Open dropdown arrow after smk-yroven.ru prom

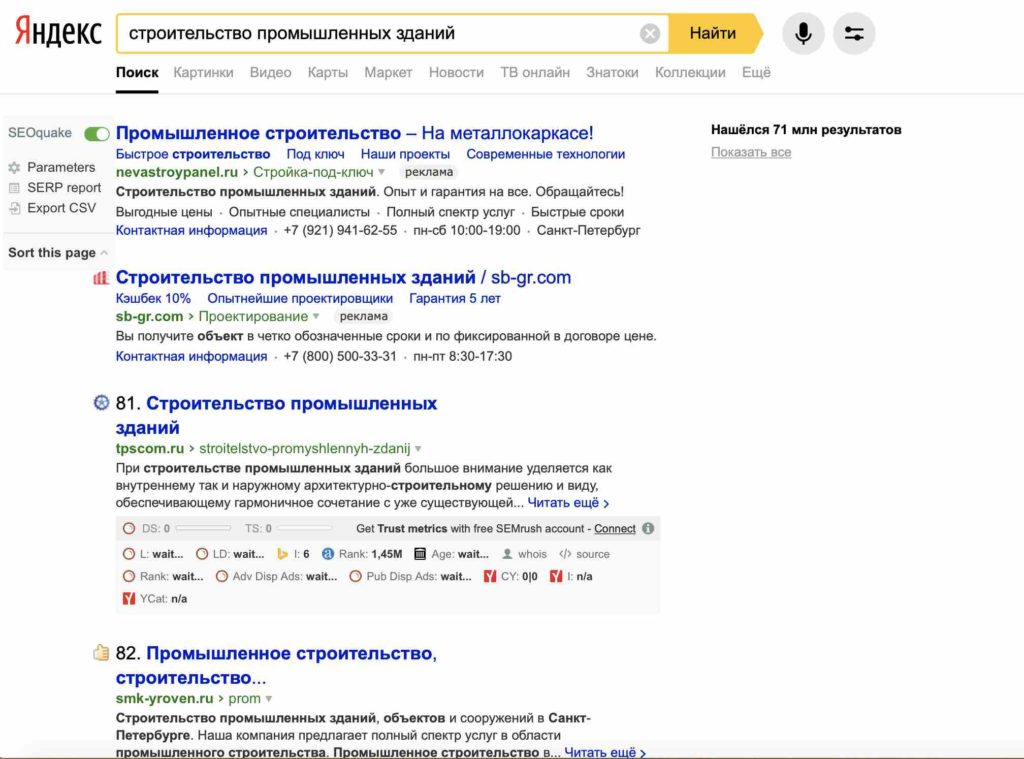(x=268, y=699)
